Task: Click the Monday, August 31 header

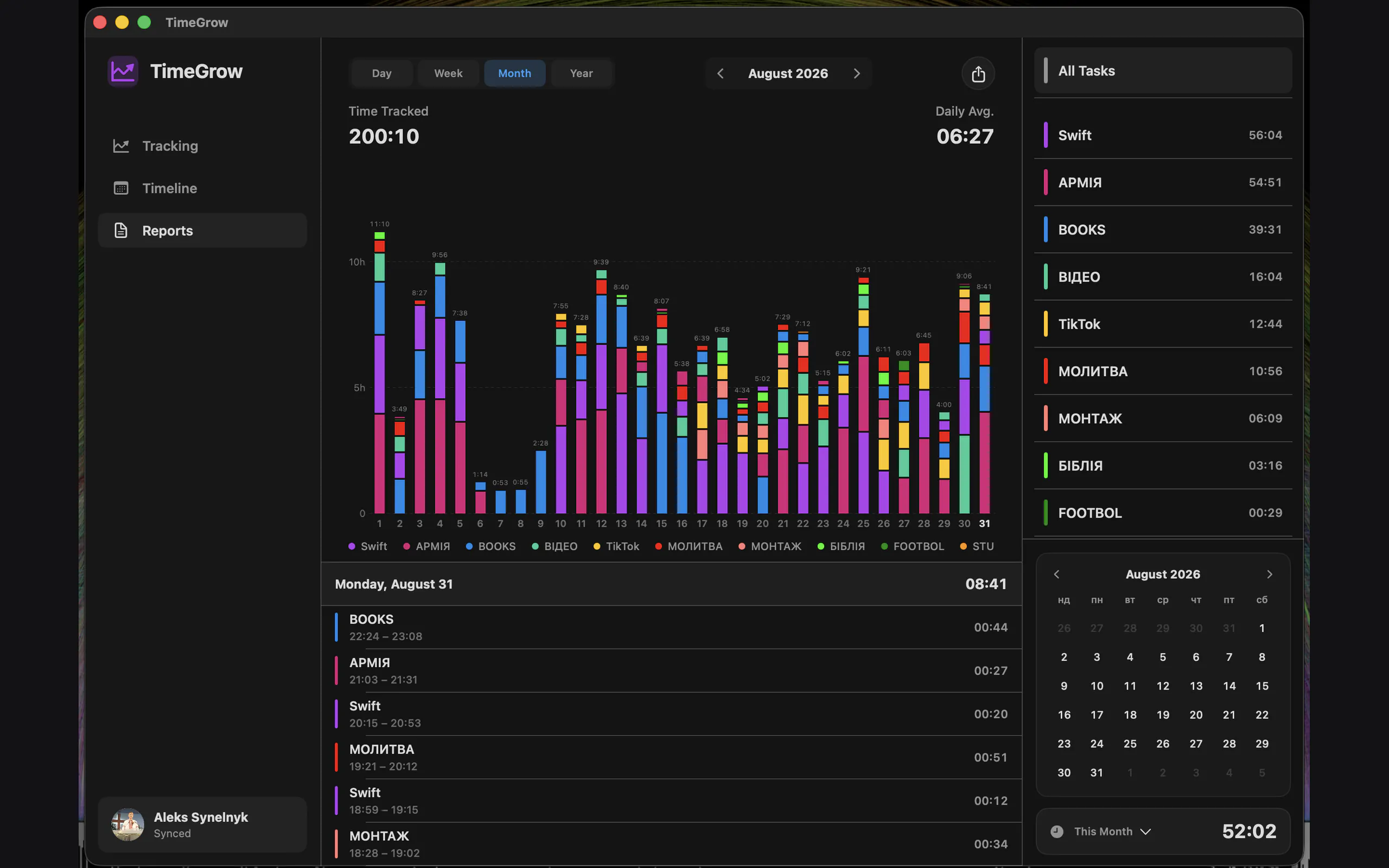Action: [672, 584]
